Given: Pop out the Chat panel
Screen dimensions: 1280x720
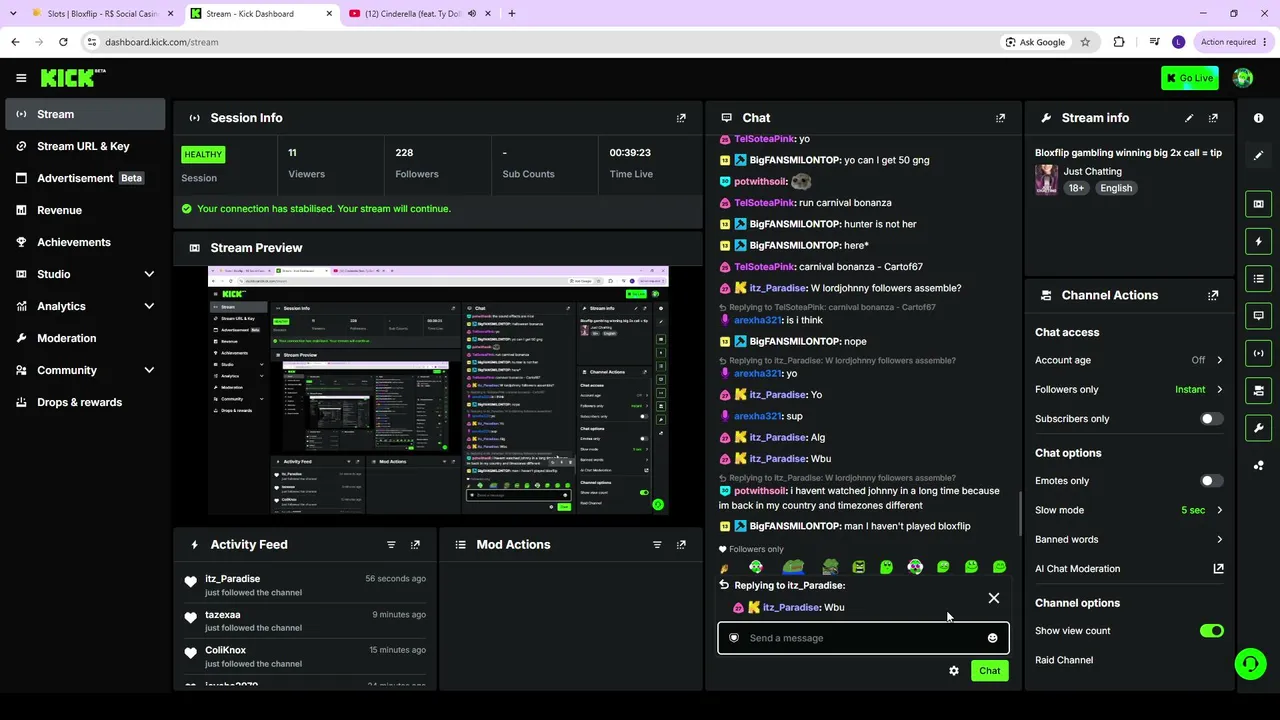Looking at the screenshot, I should point(1000,118).
